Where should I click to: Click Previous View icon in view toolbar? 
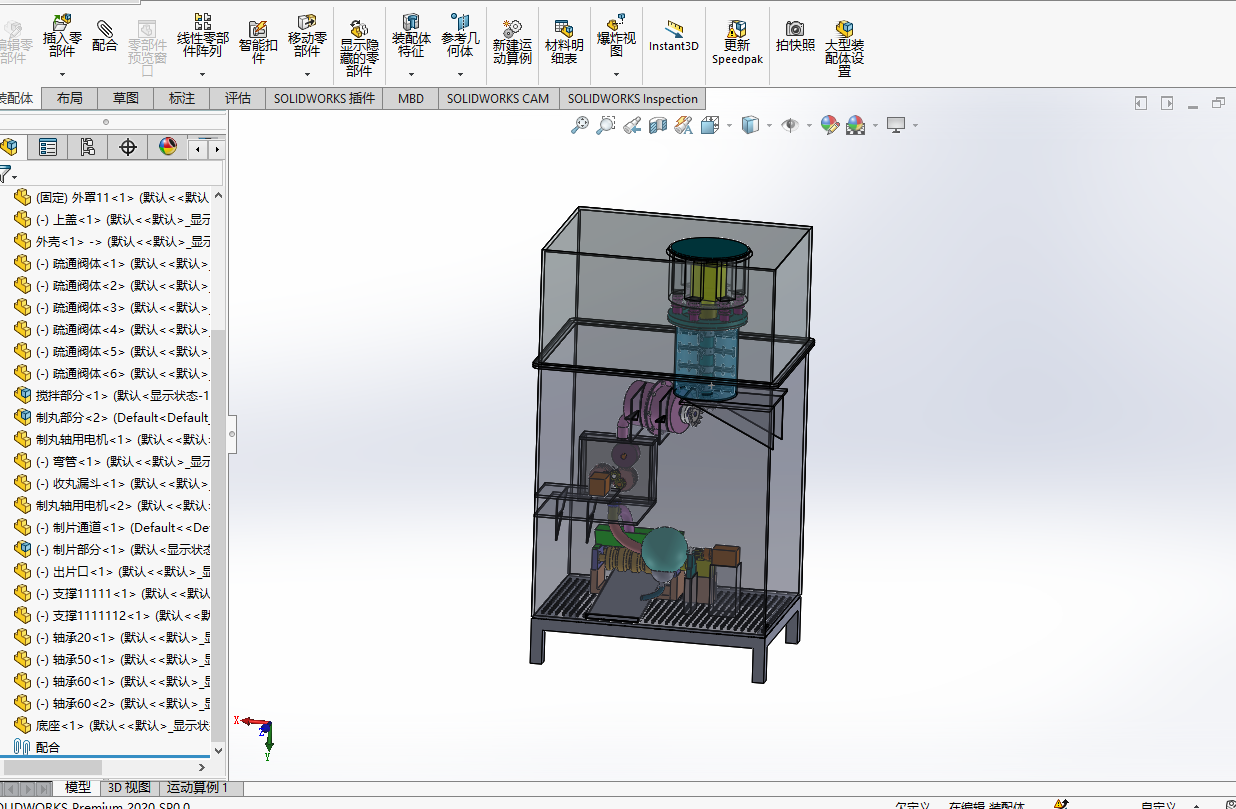coord(631,125)
